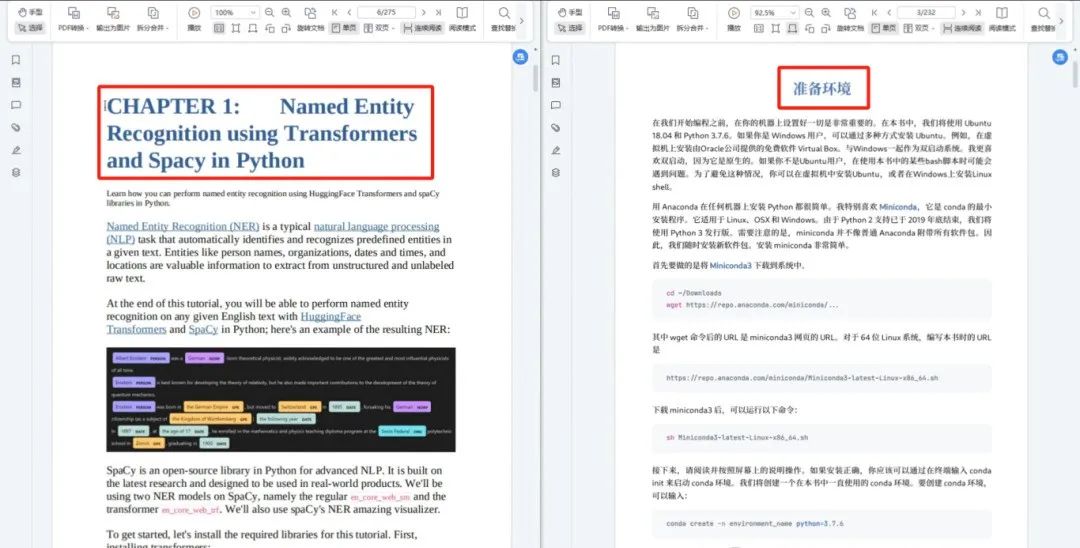The width and height of the screenshot is (1080, 548).
Task: Open the signature pen panel in the English PDF window
Action: [16, 150]
